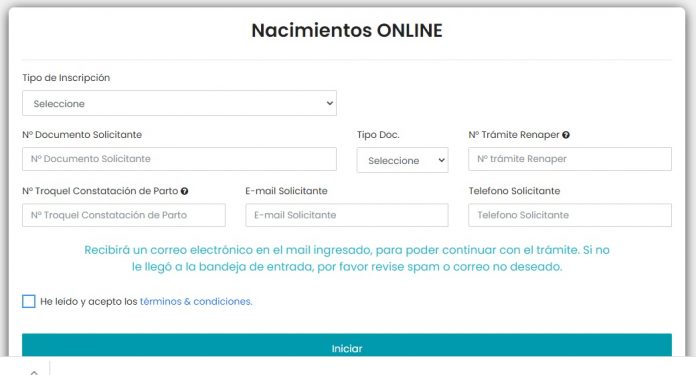696x375 pixels.
Task: Focus the Nº Documento Solicitante field
Action: click(x=179, y=159)
